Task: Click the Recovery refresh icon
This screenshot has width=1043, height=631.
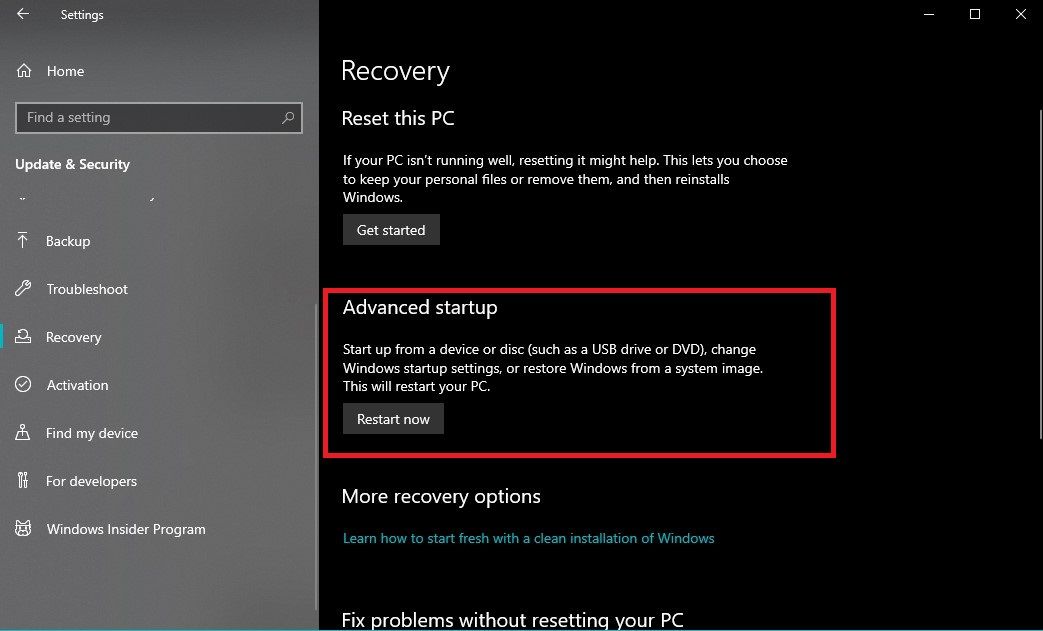Action: coord(23,337)
